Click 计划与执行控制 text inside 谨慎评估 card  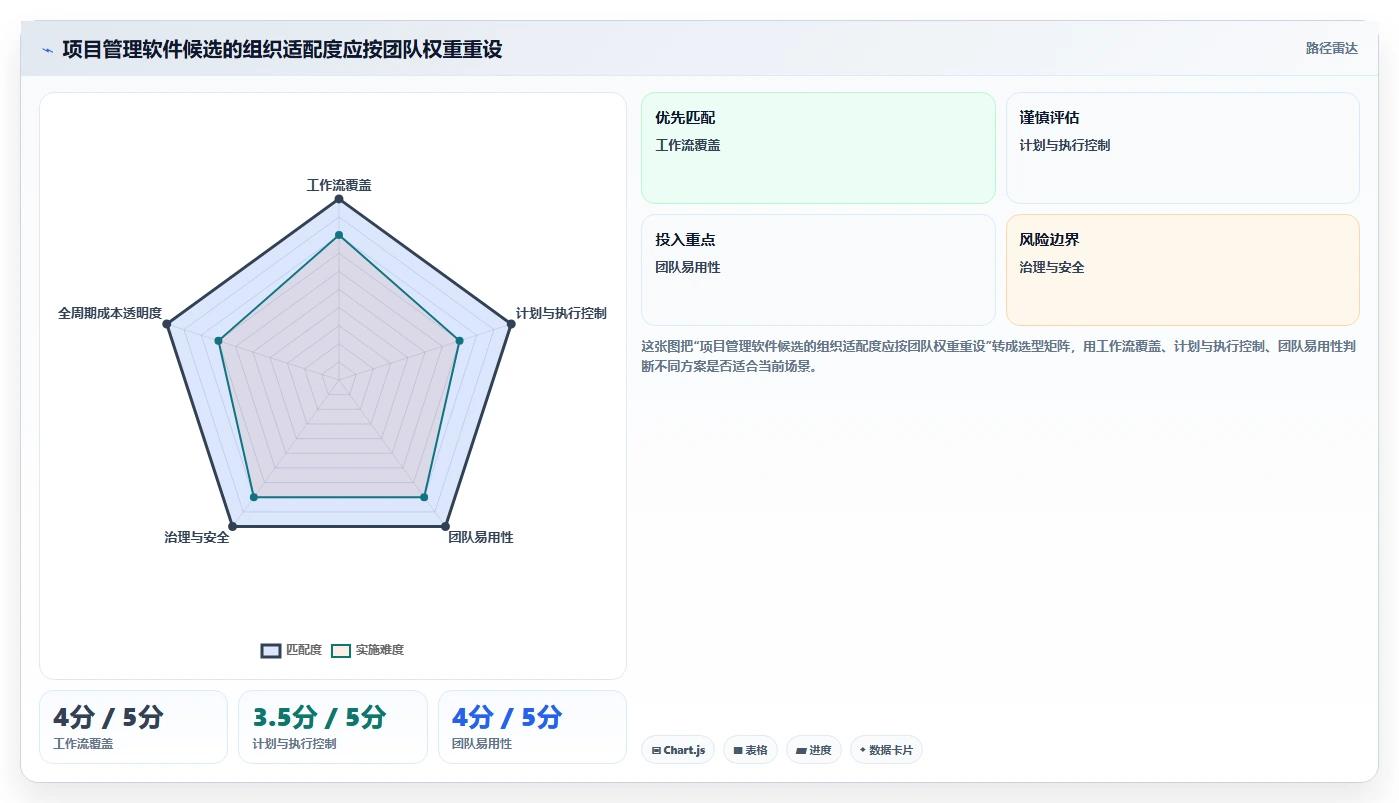[1065, 145]
